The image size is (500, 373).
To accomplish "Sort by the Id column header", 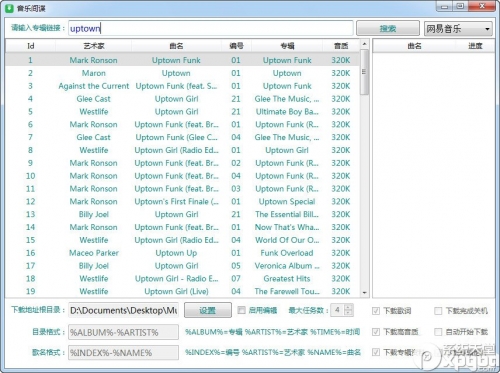I will click(x=31, y=46).
